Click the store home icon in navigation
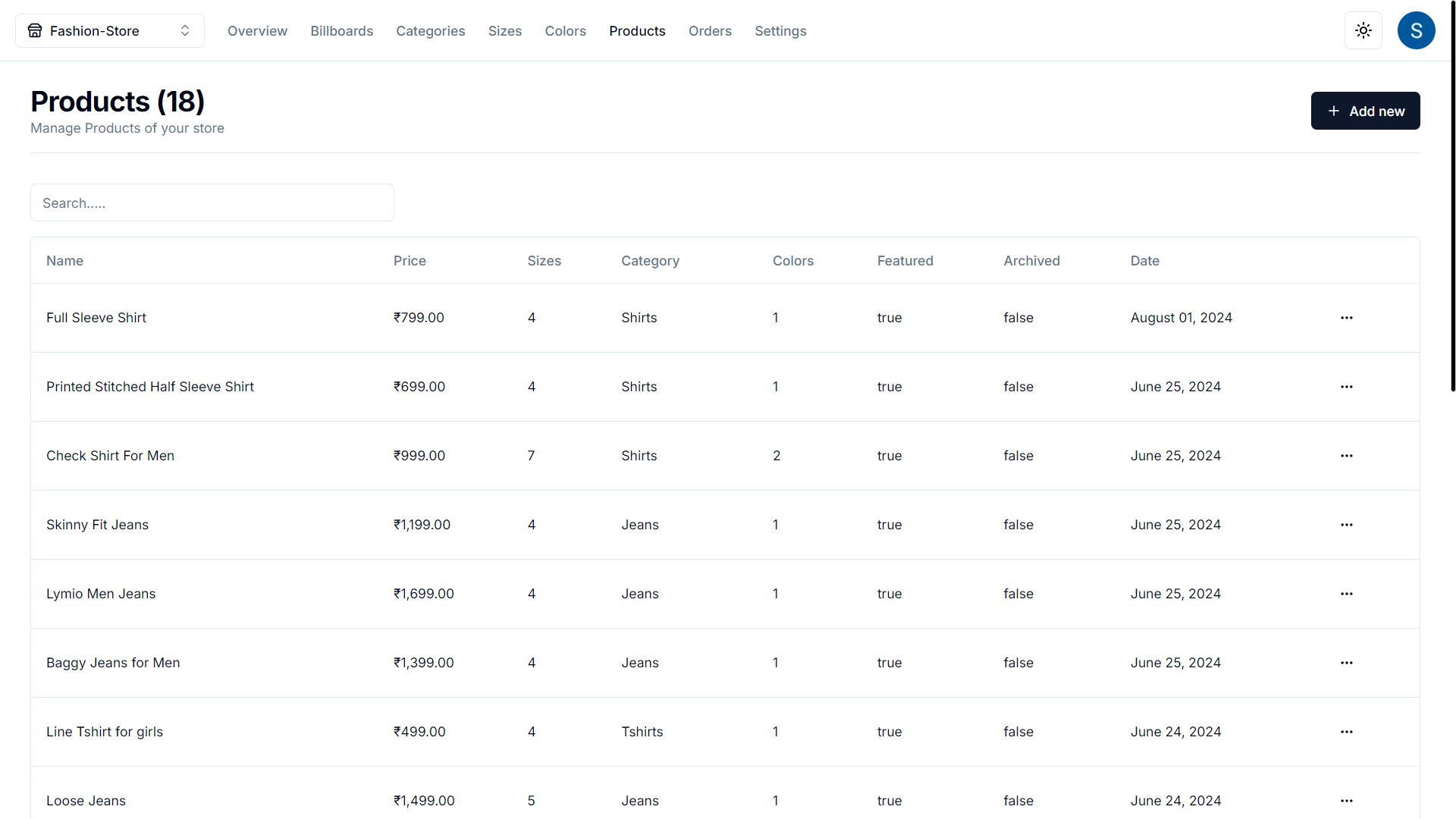1456x819 pixels. click(35, 30)
